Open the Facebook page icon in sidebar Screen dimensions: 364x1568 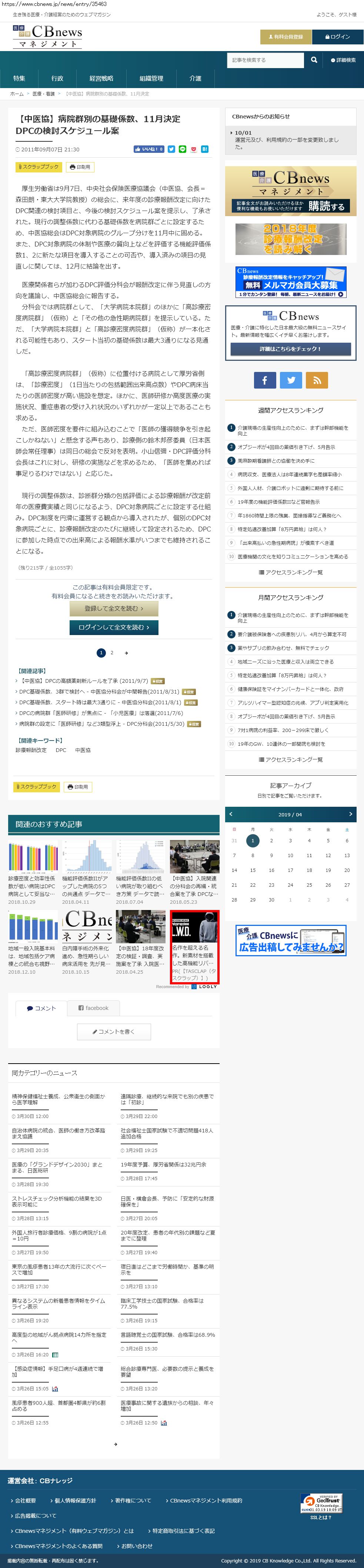click(x=264, y=380)
